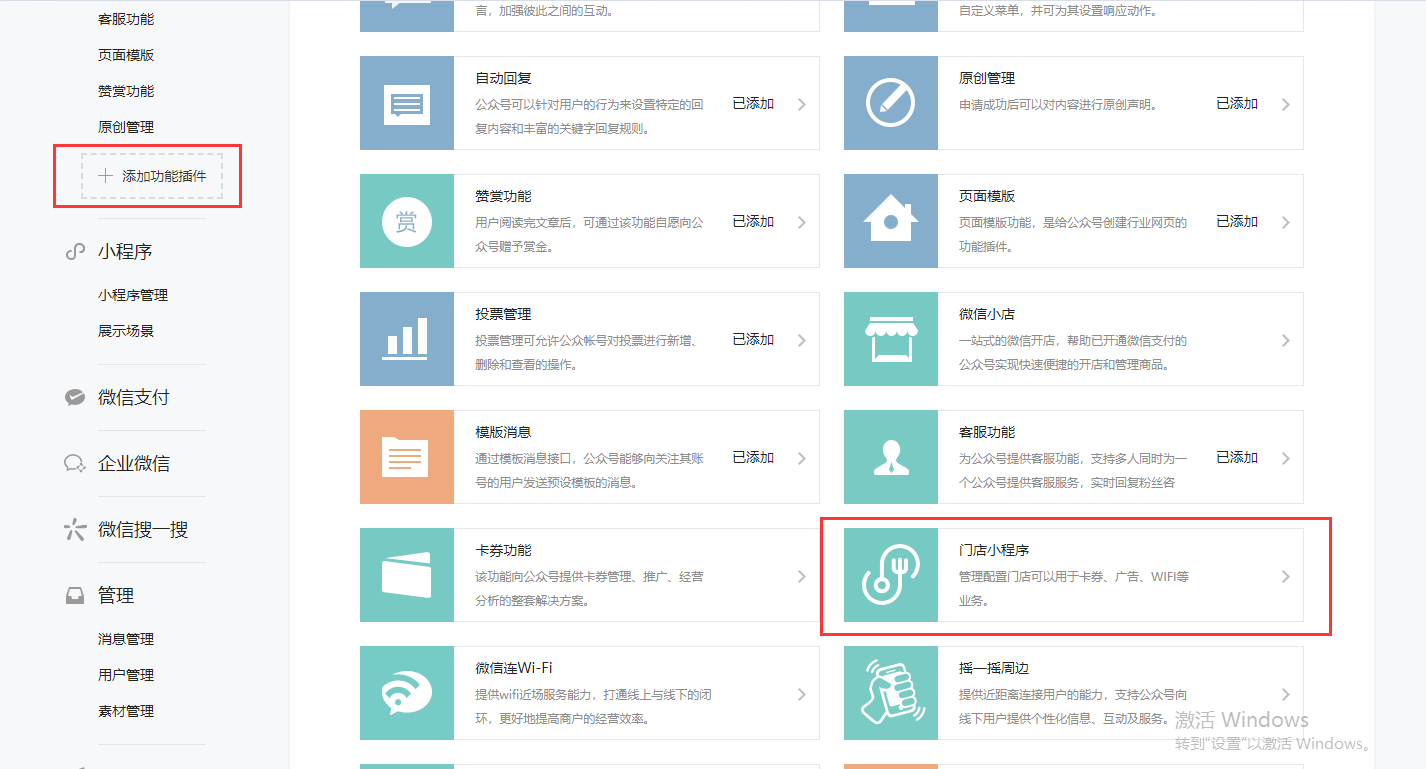Expand the 卡券功能 card chevron

point(802,576)
